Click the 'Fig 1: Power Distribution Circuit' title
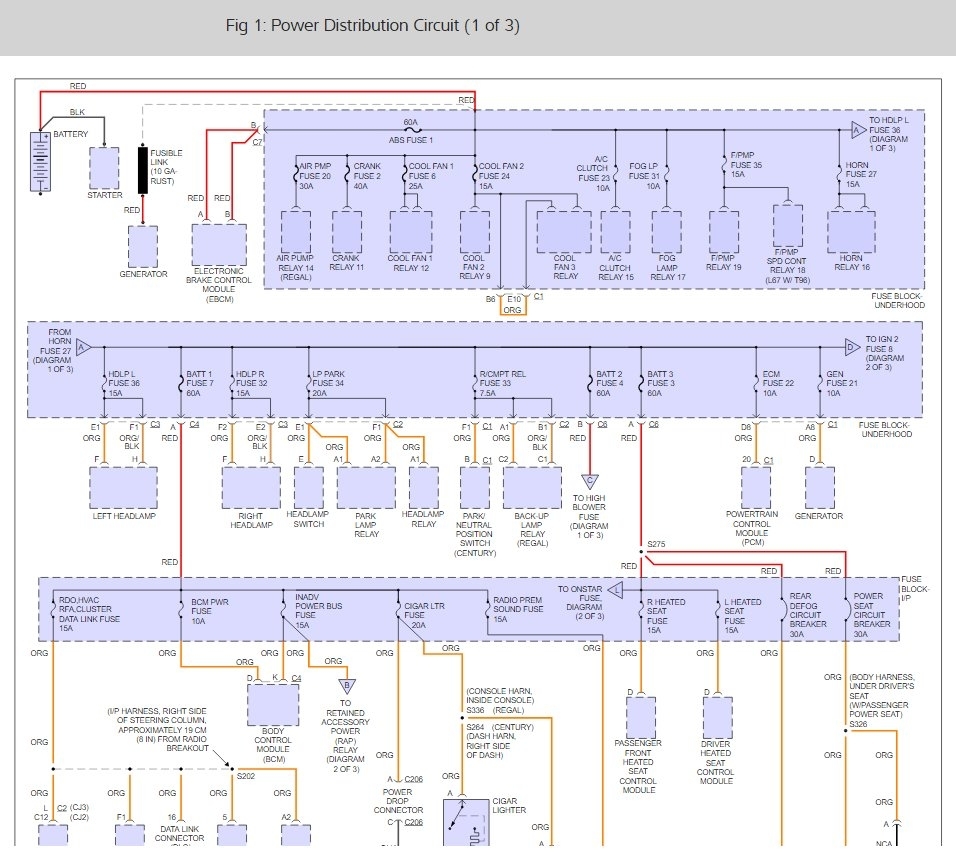The width and height of the screenshot is (956, 868). [373, 26]
